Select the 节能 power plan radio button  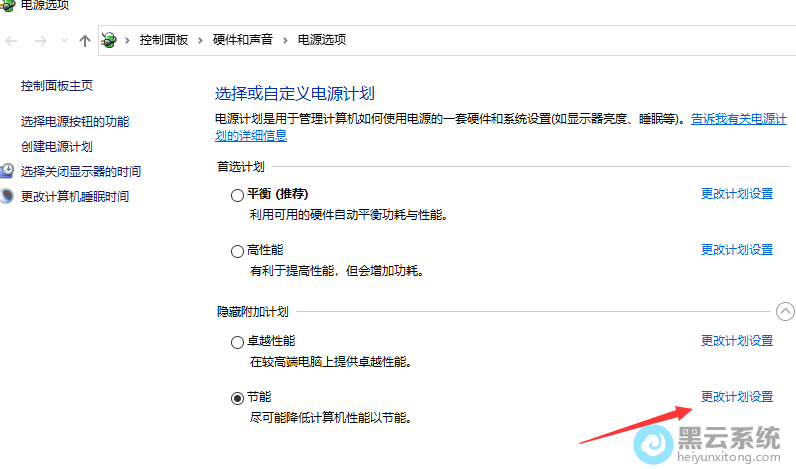pos(237,398)
